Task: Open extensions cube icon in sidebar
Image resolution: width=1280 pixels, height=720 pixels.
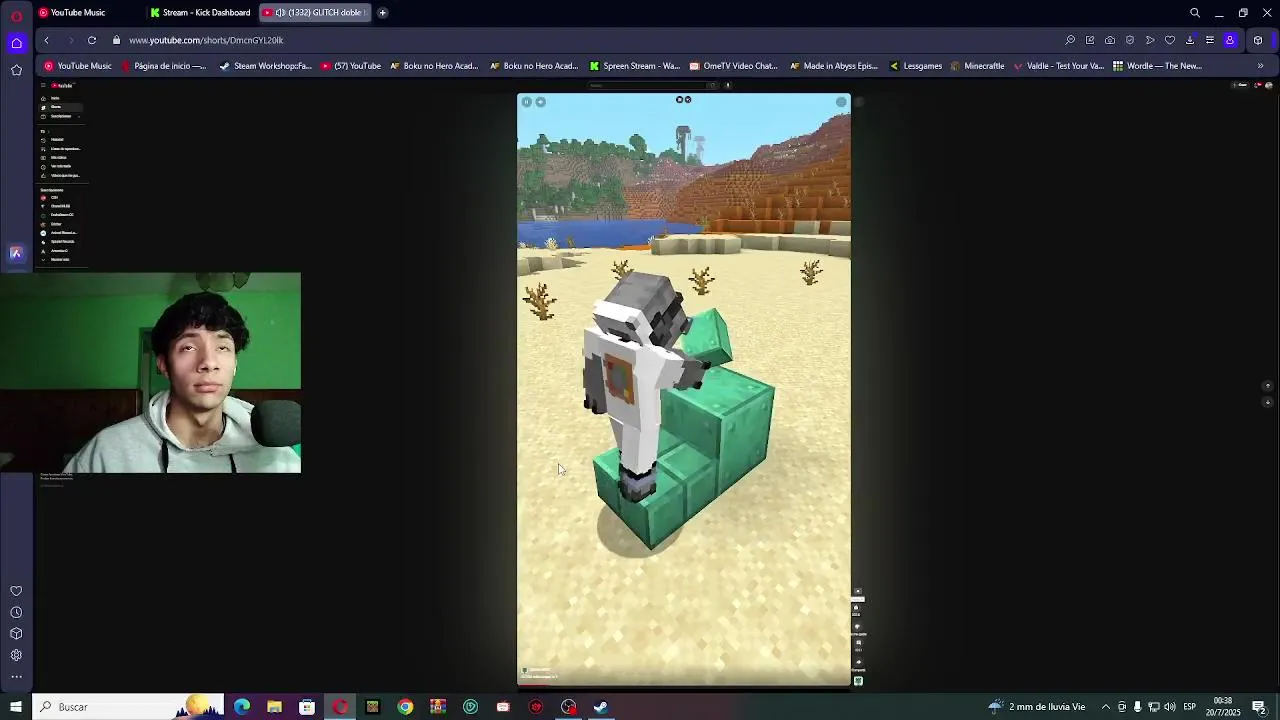Action: click(x=16, y=633)
